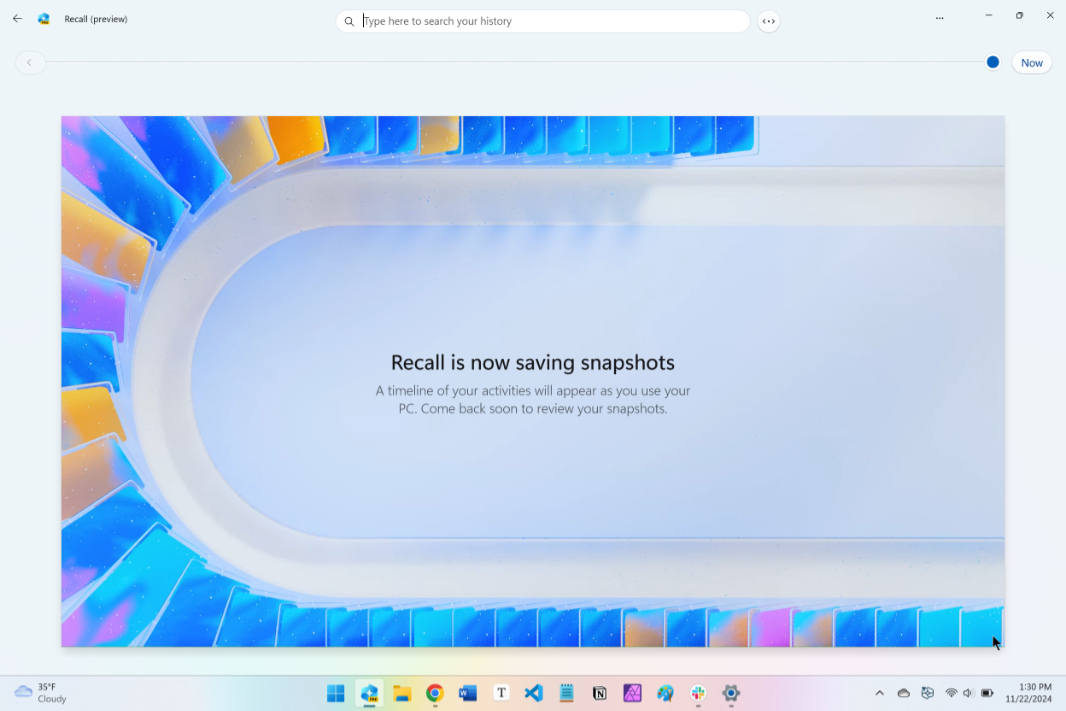Open Affinity Photo from the taskbar

[x=632, y=693]
